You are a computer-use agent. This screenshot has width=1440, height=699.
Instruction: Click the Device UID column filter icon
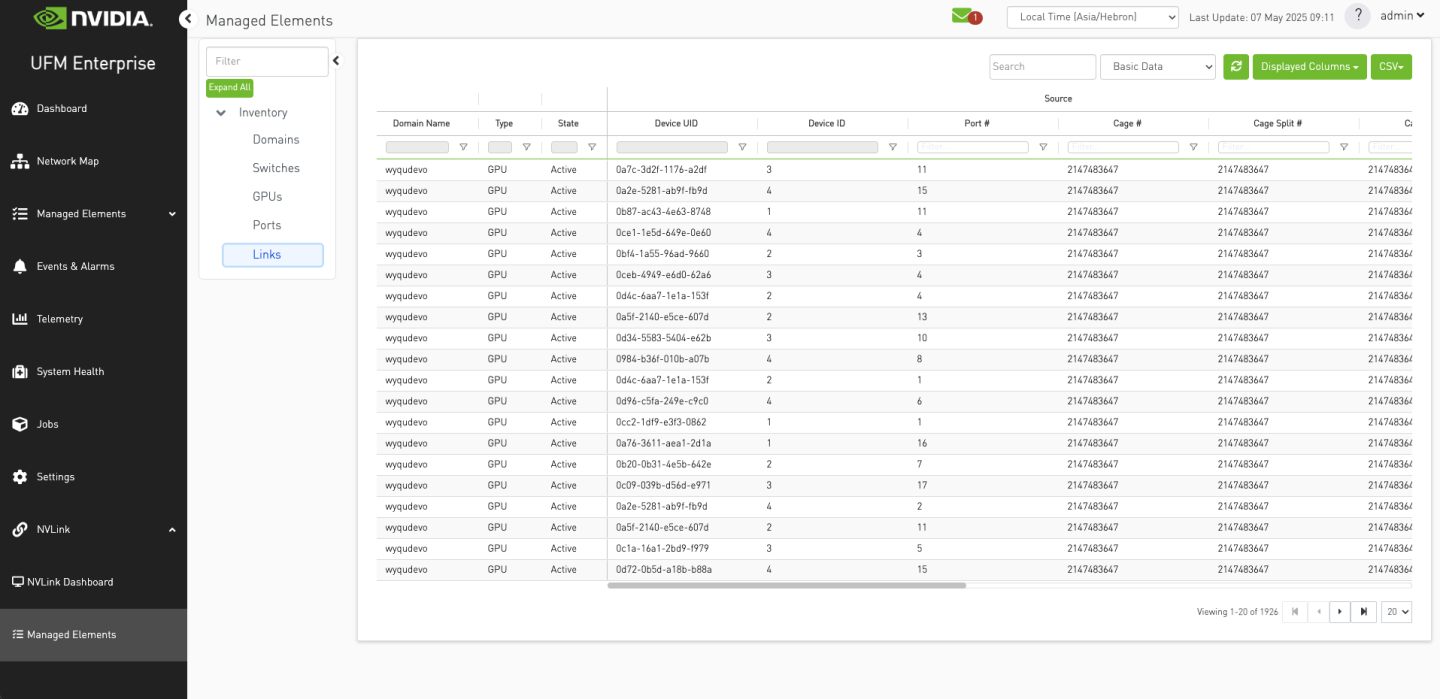coord(742,147)
